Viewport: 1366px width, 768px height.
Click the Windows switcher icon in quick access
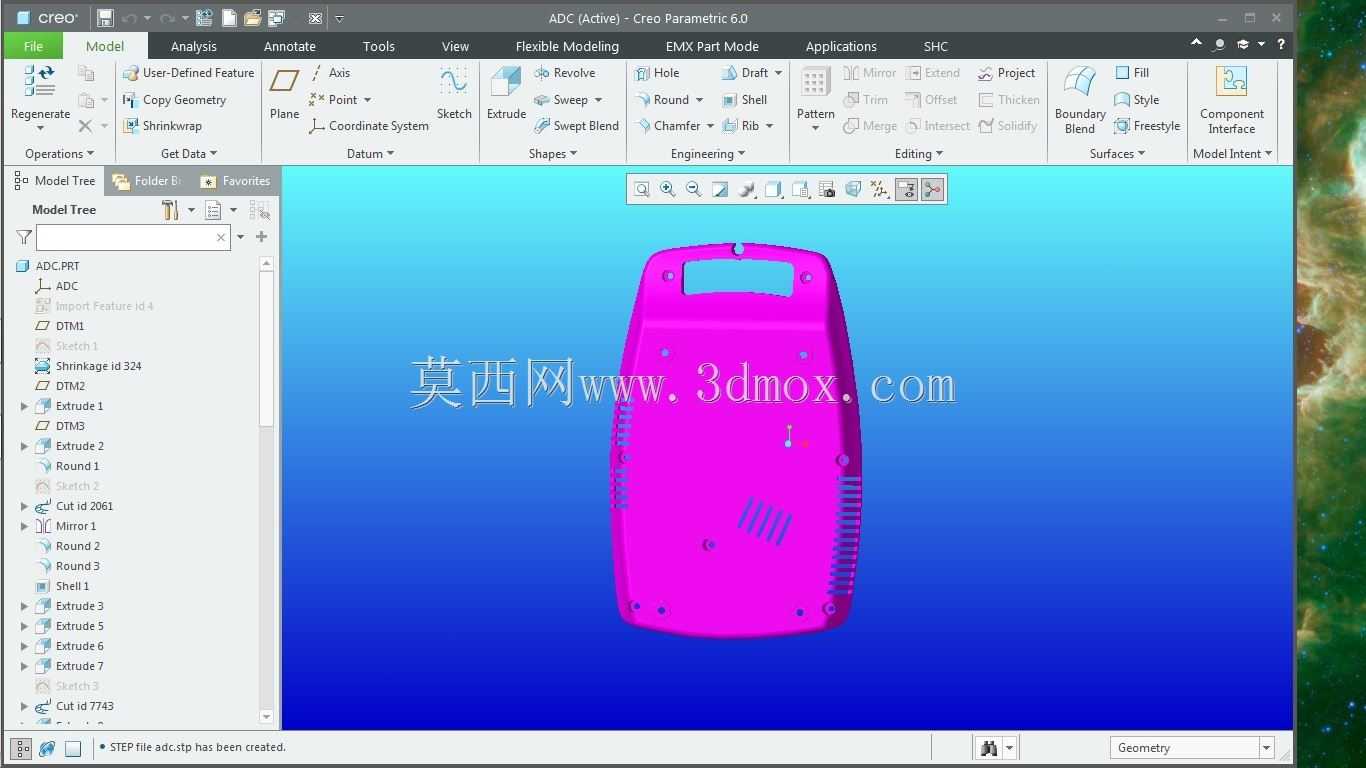277,18
